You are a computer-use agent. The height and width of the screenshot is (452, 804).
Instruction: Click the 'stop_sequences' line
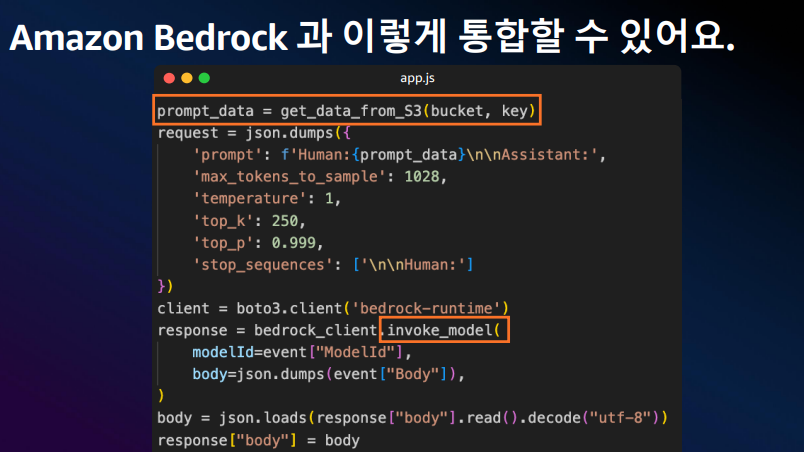[333, 265]
